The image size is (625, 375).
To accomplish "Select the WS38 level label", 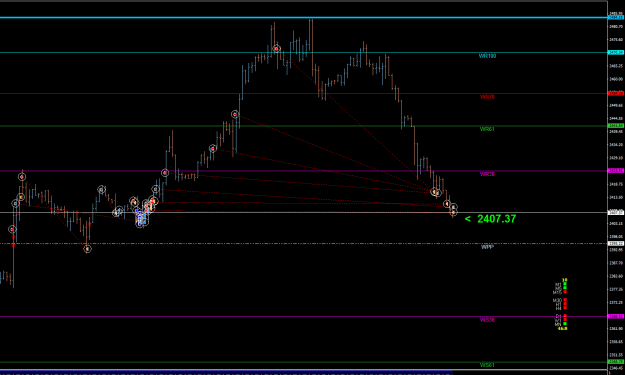I will pos(487,320).
